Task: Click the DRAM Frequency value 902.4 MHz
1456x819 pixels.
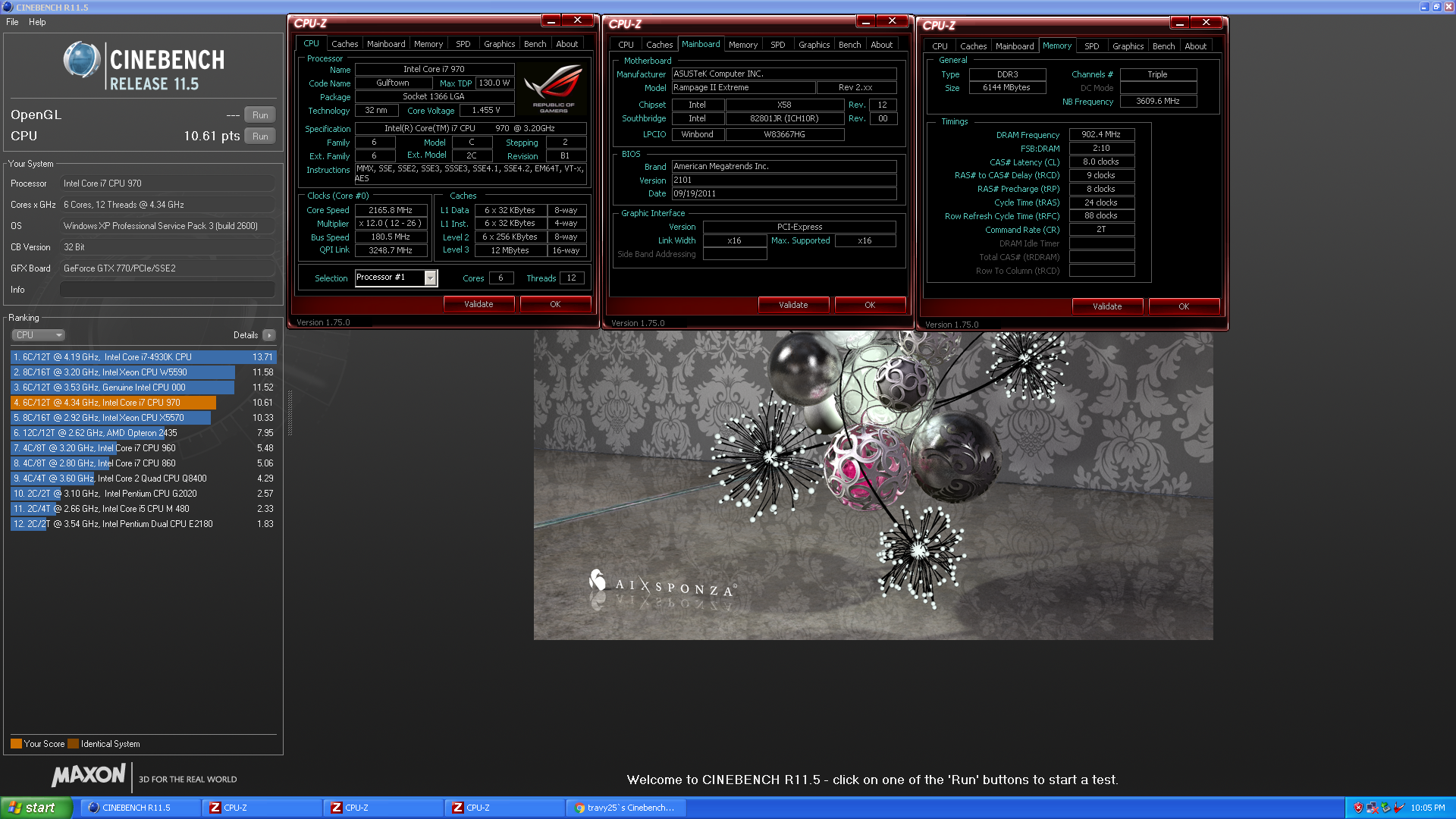Action: (1101, 134)
